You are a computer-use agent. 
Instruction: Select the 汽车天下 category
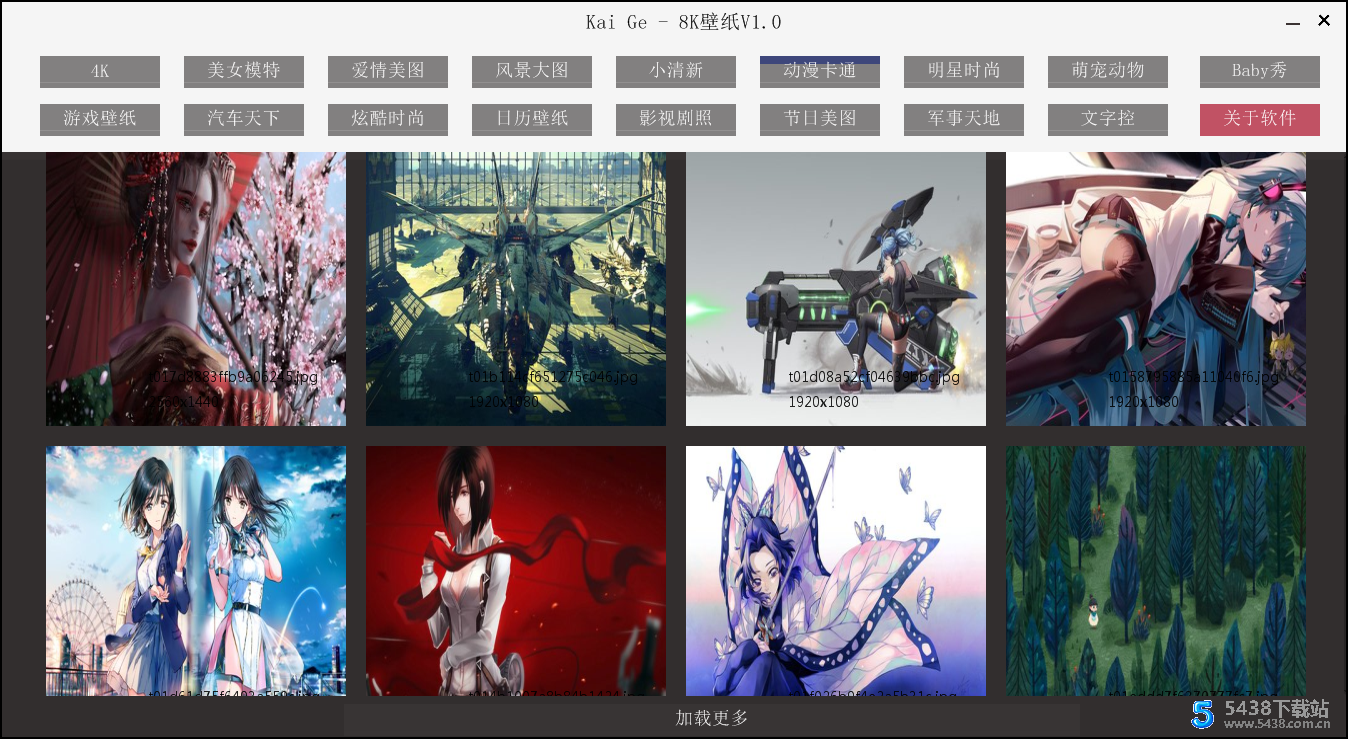244,119
